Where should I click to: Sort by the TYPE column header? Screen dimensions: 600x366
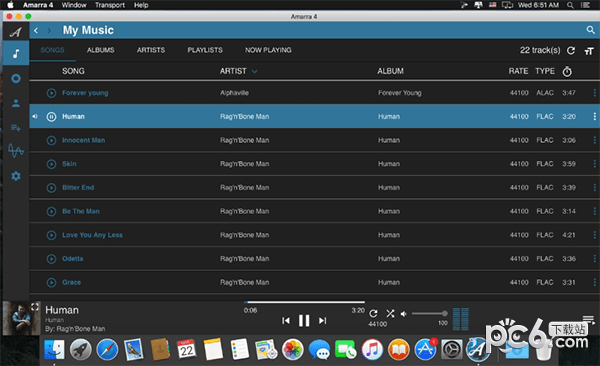pyautogui.click(x=545, y=71)
